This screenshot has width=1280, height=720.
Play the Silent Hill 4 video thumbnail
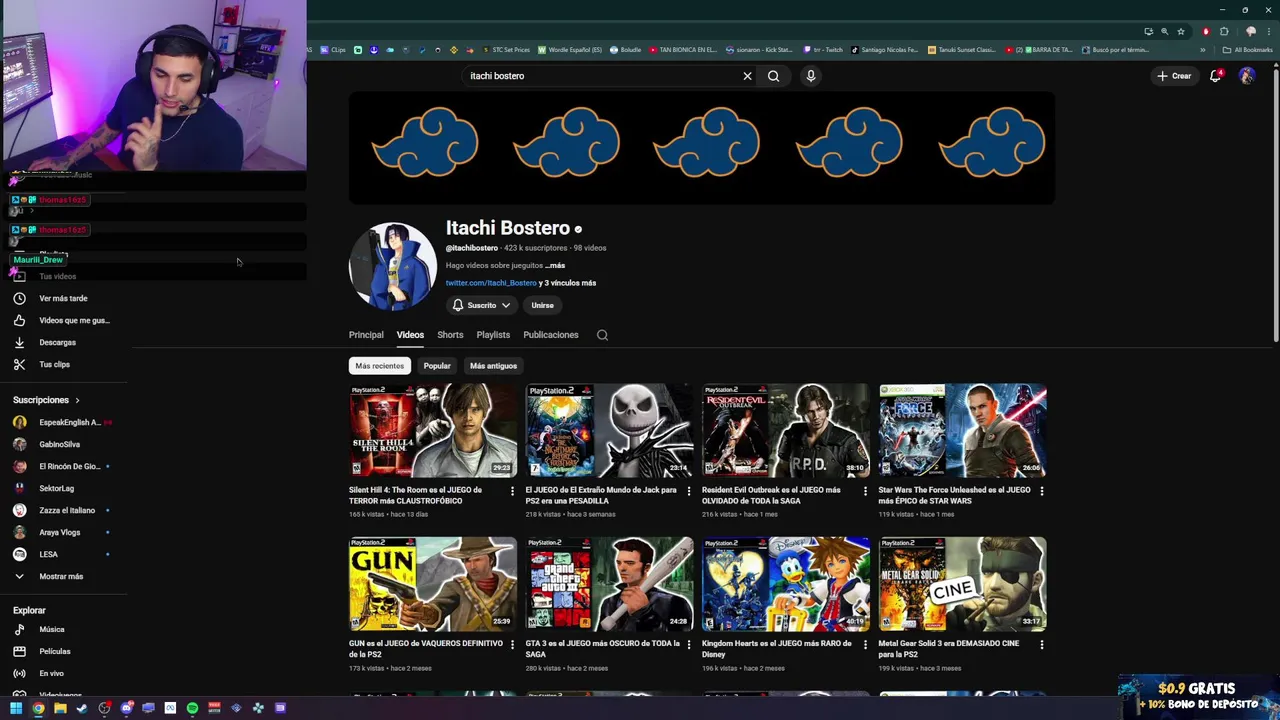pos(432,430)
